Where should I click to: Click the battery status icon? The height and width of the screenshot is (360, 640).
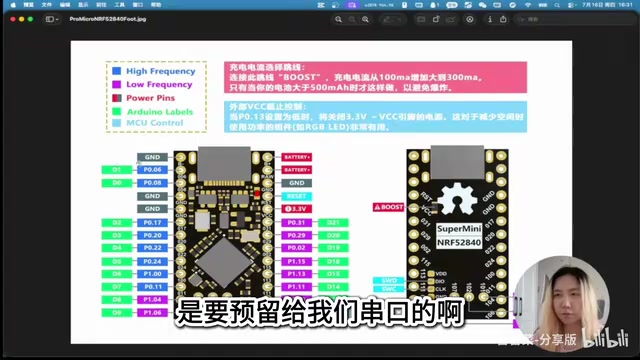click(543, 5)
